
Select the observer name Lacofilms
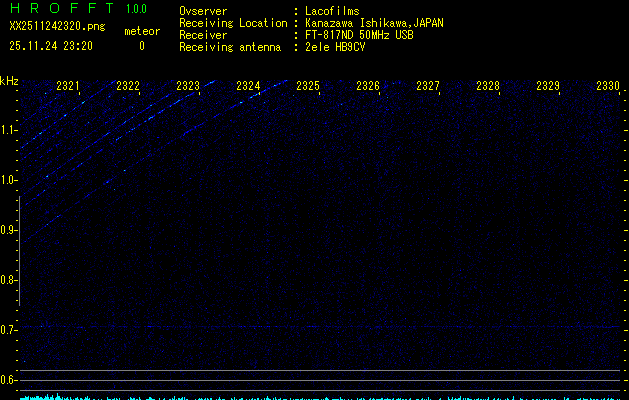331,11
